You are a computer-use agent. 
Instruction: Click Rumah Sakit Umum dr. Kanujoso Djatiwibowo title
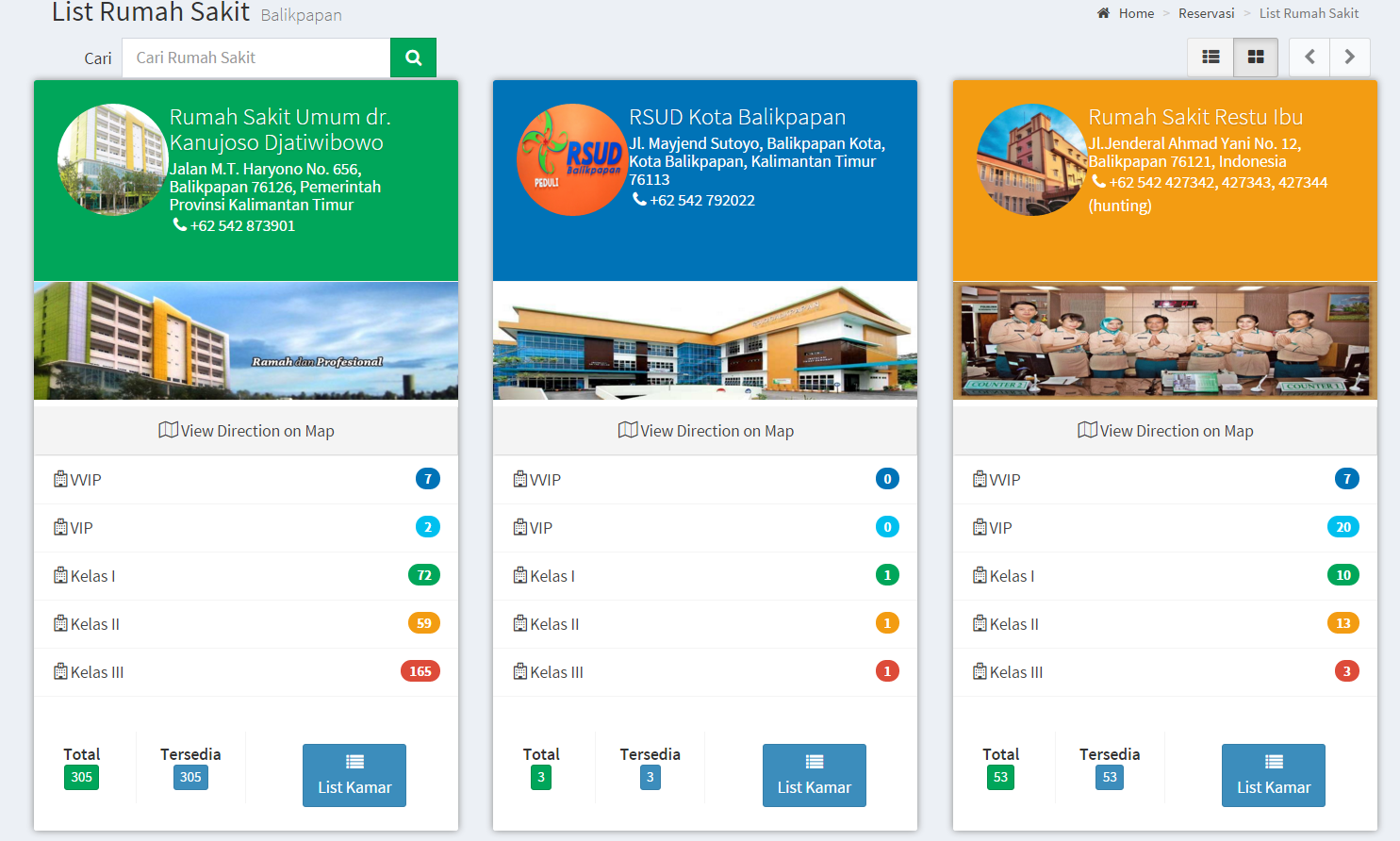[x=280, y=129]
